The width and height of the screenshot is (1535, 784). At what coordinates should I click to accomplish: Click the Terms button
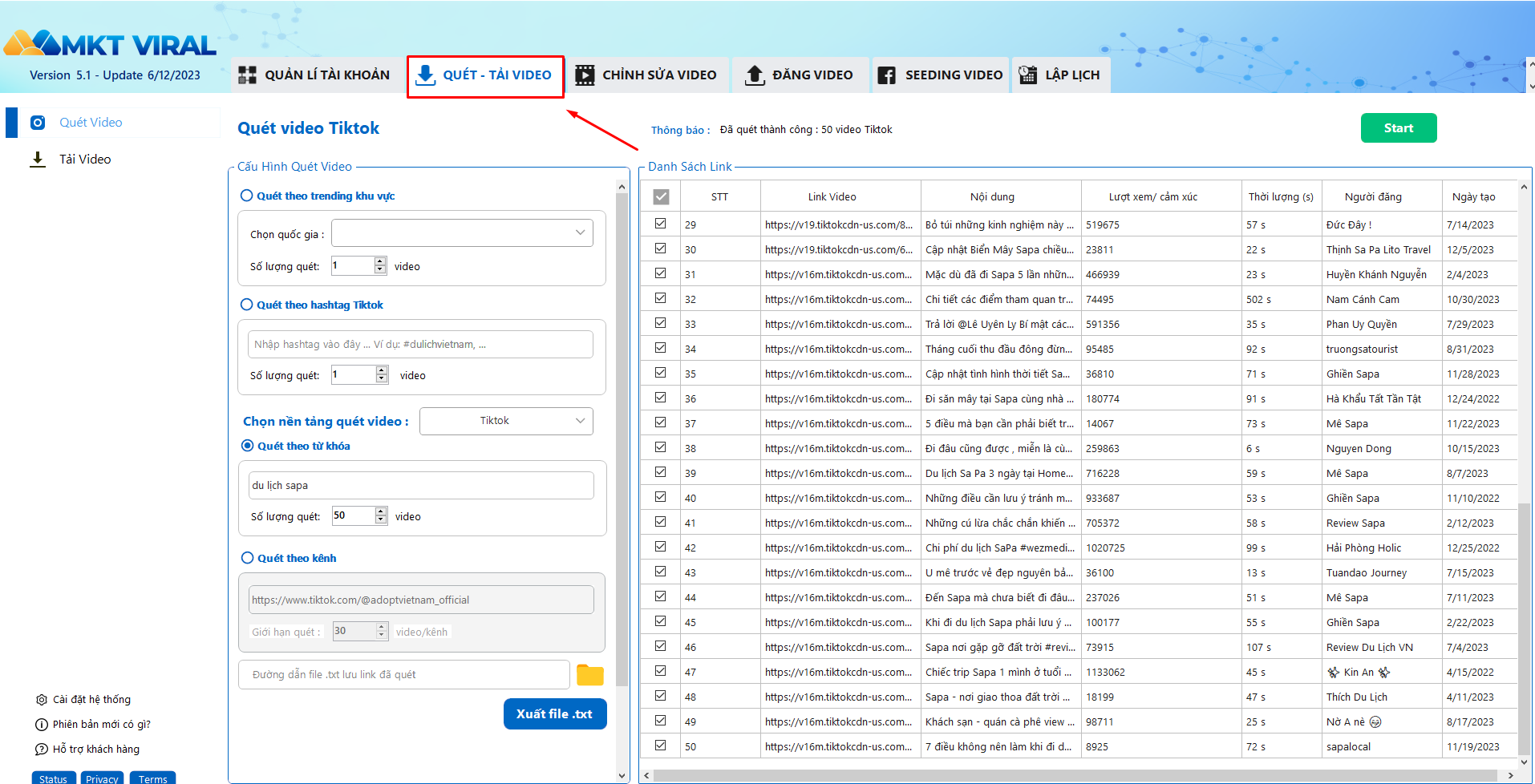click(152, 778)
